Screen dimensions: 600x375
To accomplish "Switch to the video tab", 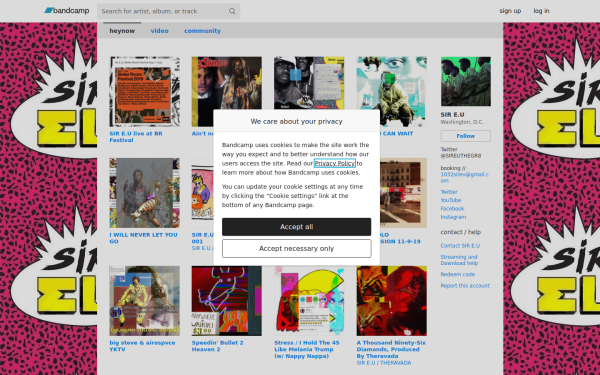I will coord(160,31).
